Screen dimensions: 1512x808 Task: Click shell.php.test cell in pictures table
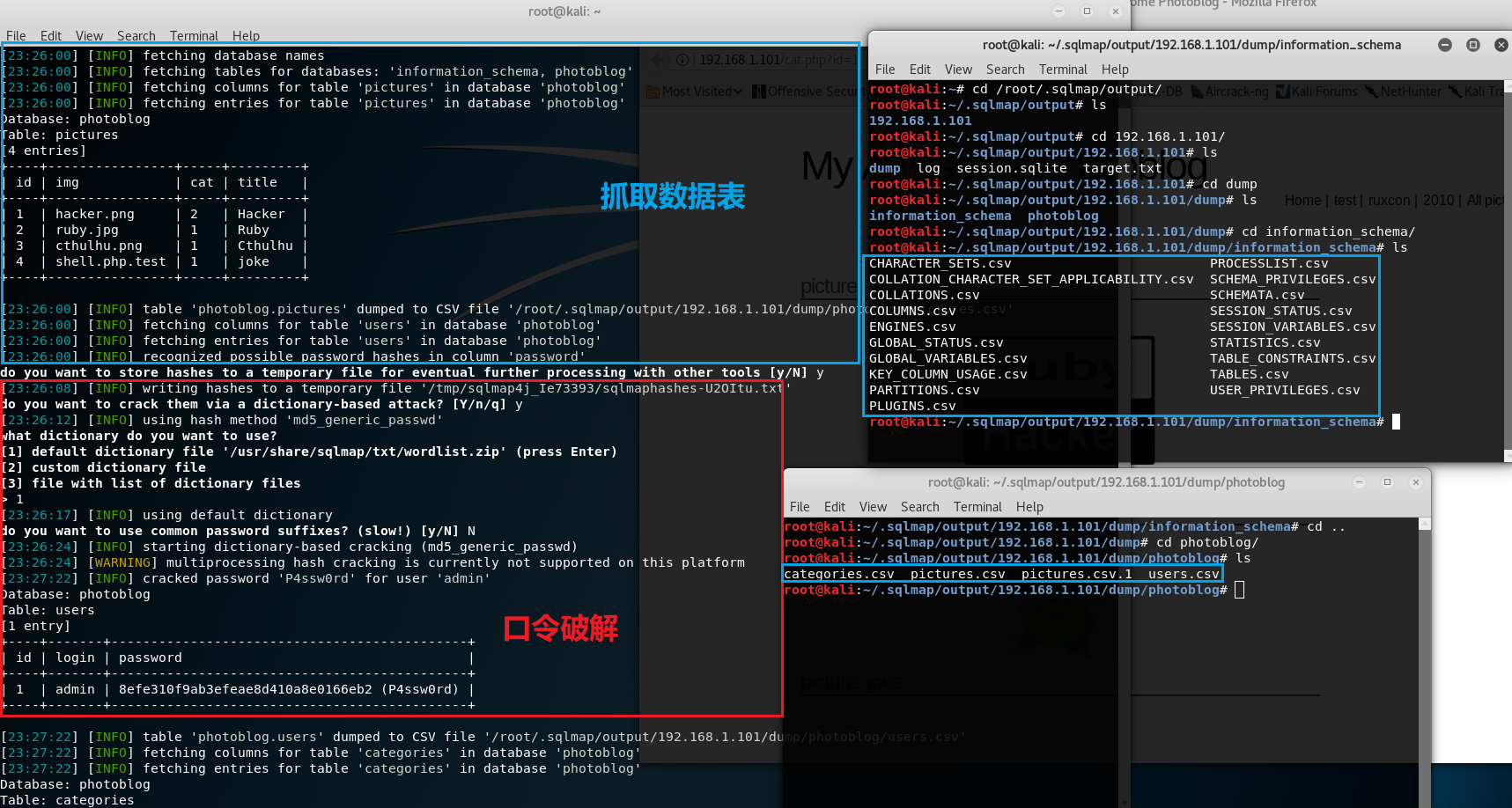click(x=110, y=261)
